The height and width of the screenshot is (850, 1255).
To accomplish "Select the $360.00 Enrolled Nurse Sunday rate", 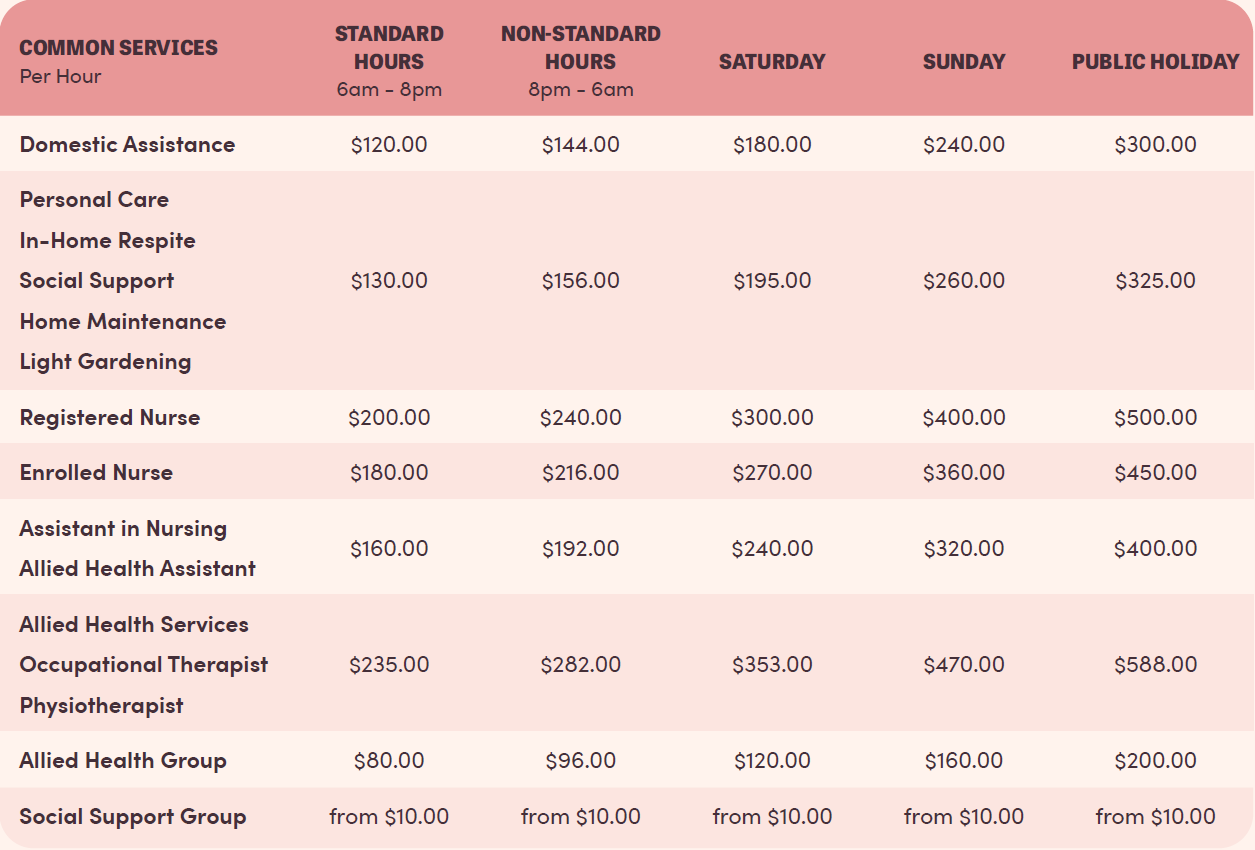I will [x=964, y=472].
